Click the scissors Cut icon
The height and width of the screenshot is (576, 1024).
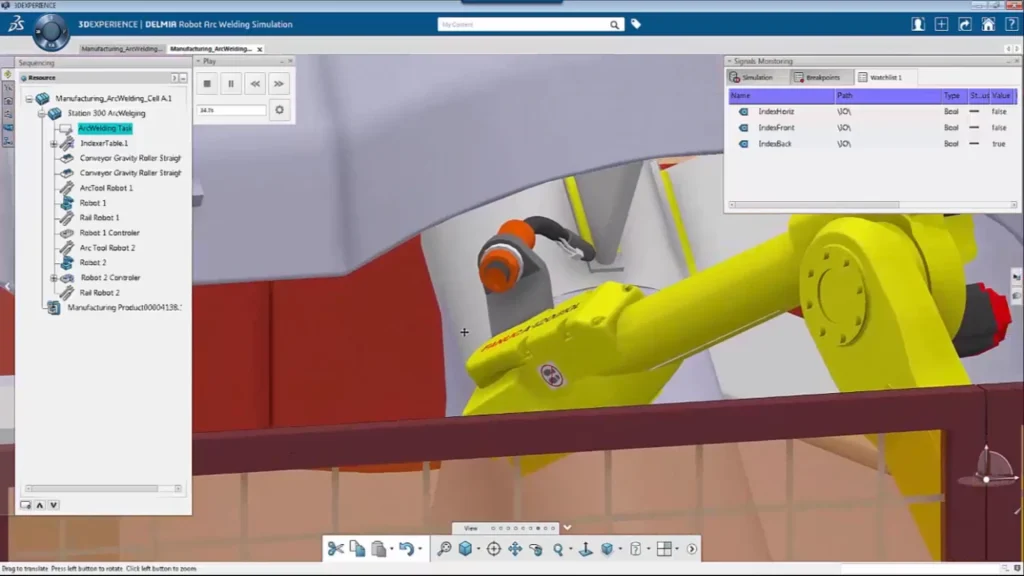pos(335,549)
